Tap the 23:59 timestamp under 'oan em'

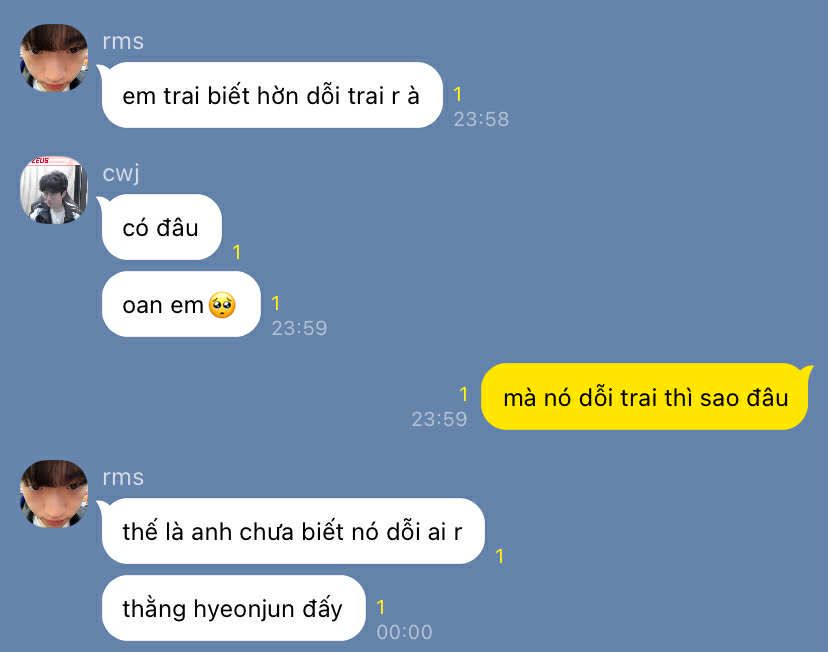[299, 328]
